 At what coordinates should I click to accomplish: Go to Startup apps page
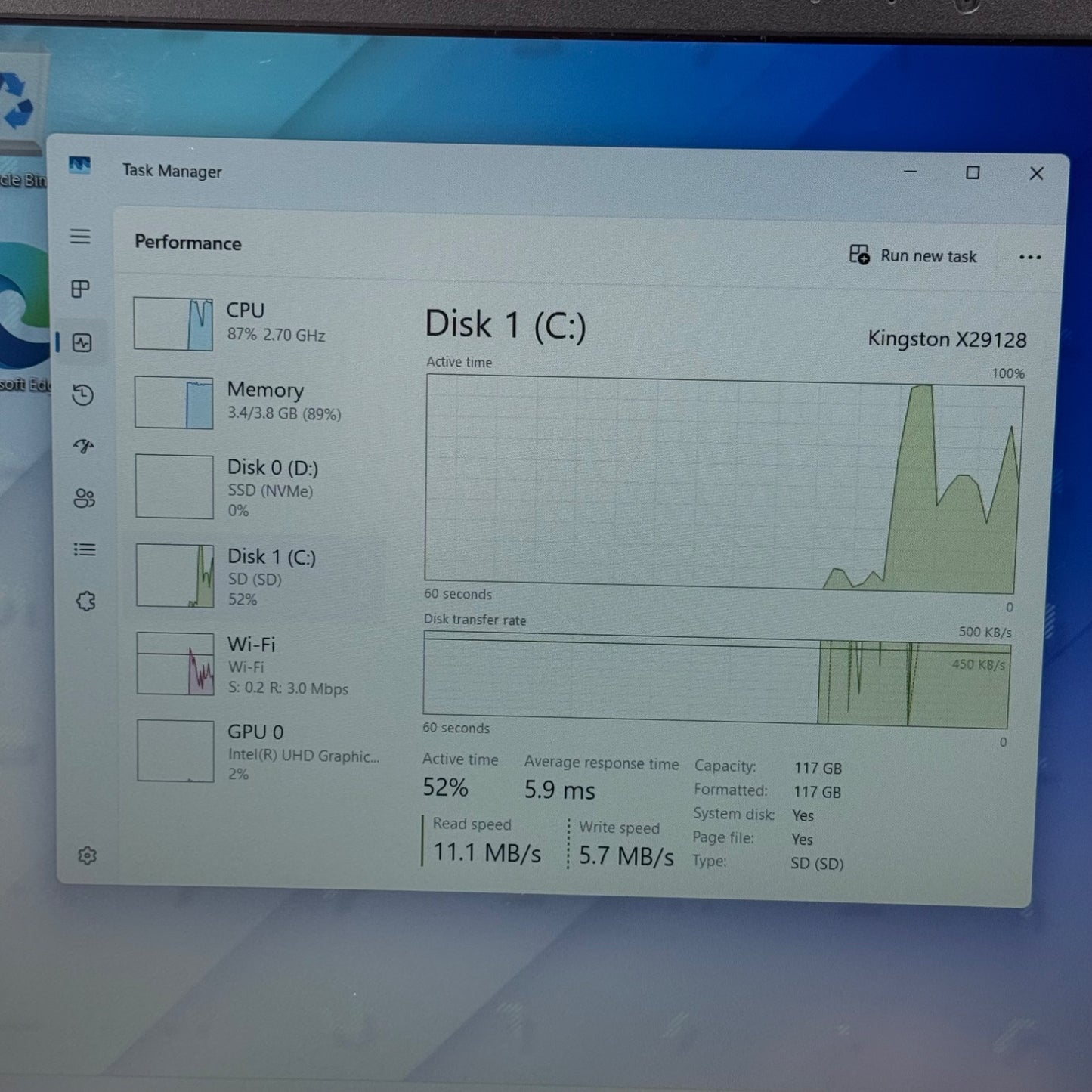tap(83, 447)
